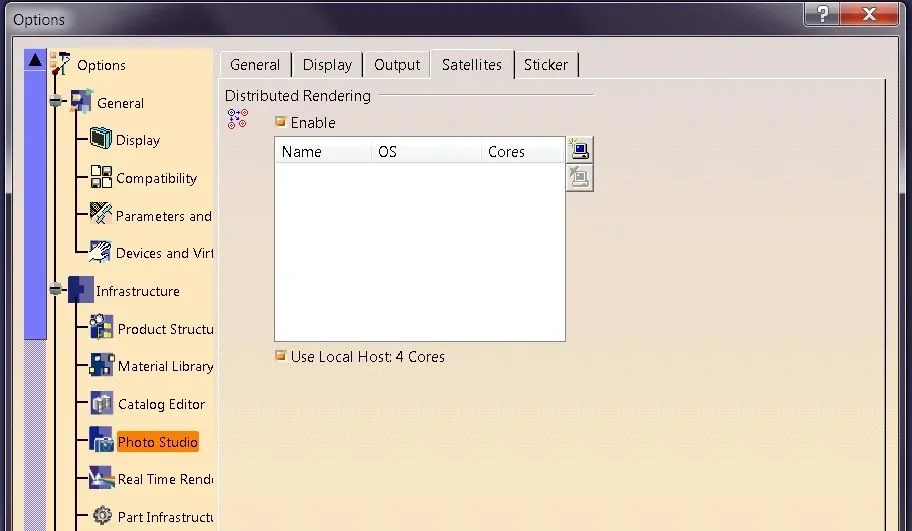The image size is (912, 531).
Task: Click the Catalog Editor icon
Action: point(101,404)
